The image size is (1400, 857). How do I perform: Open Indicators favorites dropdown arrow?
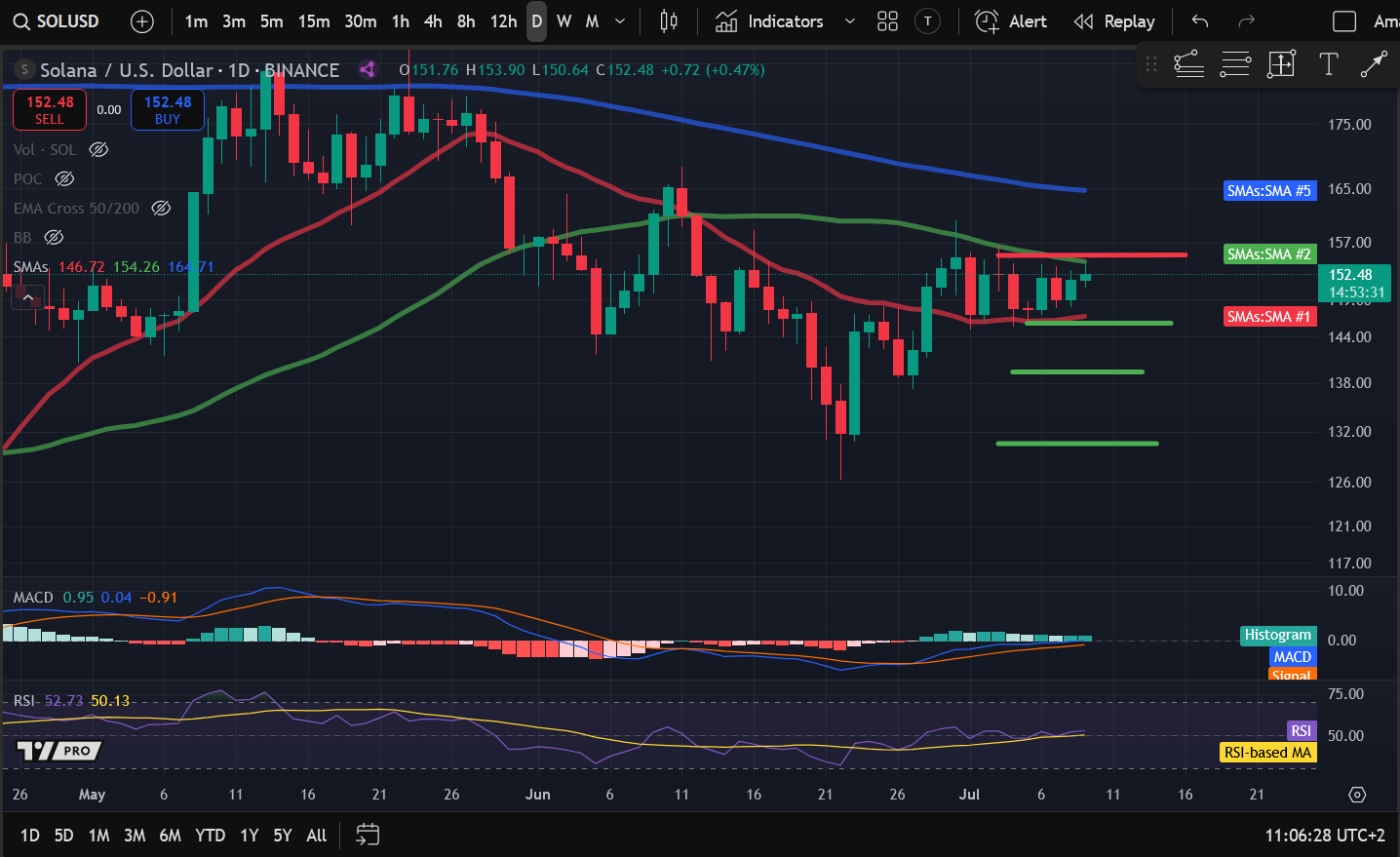tap(849, 21)
